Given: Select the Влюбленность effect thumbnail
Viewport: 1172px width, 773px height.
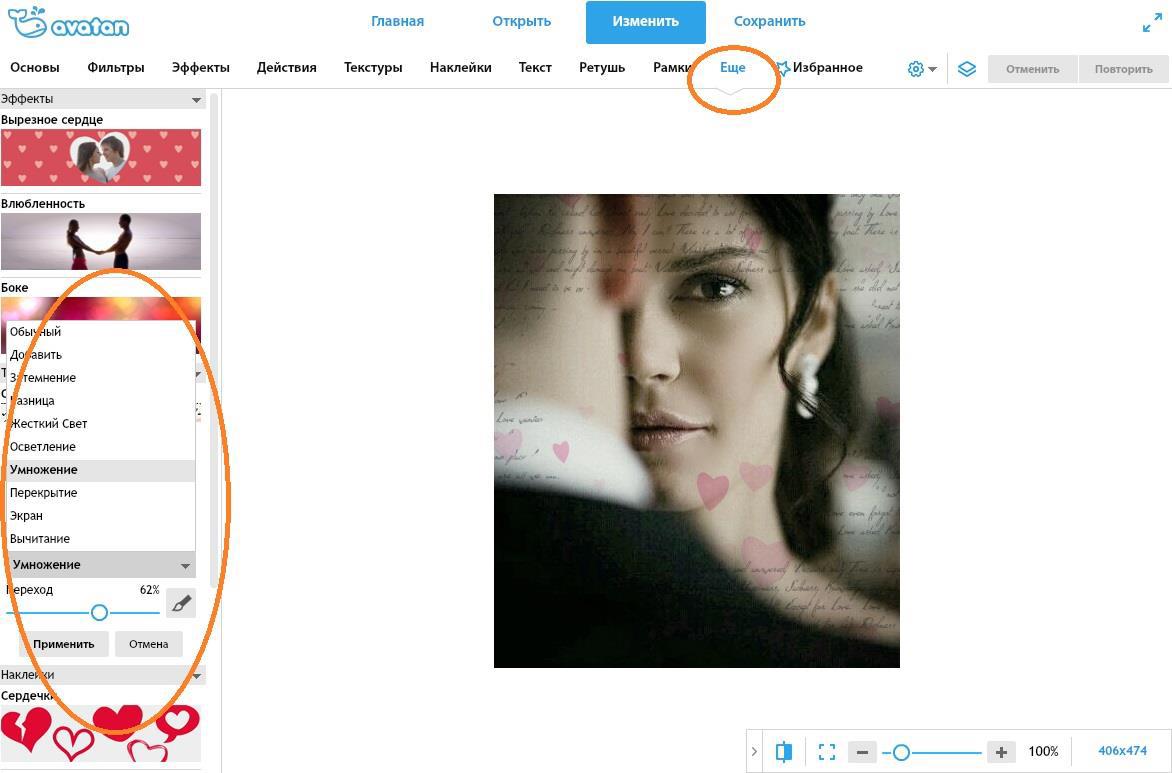Looking at the screenshot, I should (x=100, y=241).
